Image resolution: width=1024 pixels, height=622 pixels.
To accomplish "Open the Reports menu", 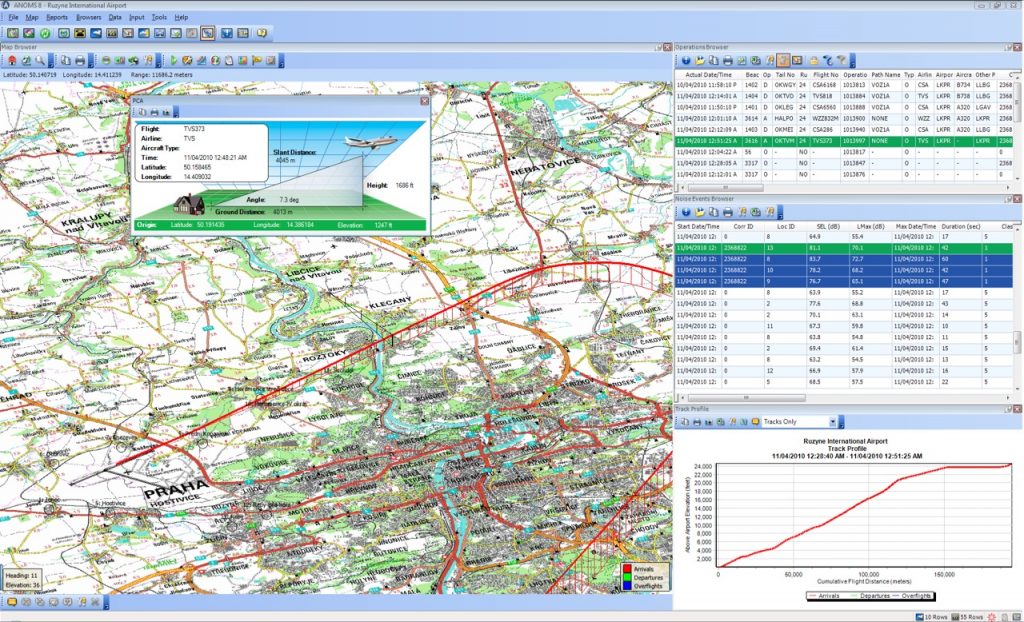I will pyautogui.click(x=57, y=17).
